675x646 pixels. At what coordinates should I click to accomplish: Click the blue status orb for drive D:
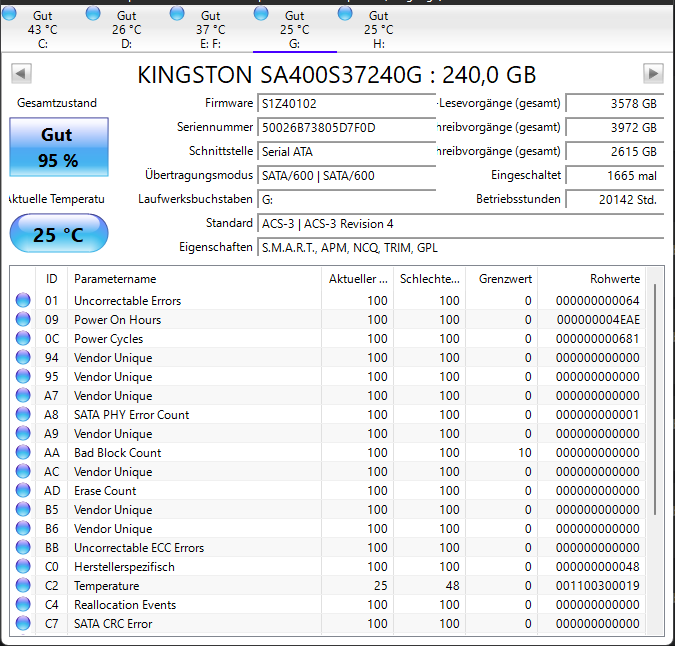93,13
